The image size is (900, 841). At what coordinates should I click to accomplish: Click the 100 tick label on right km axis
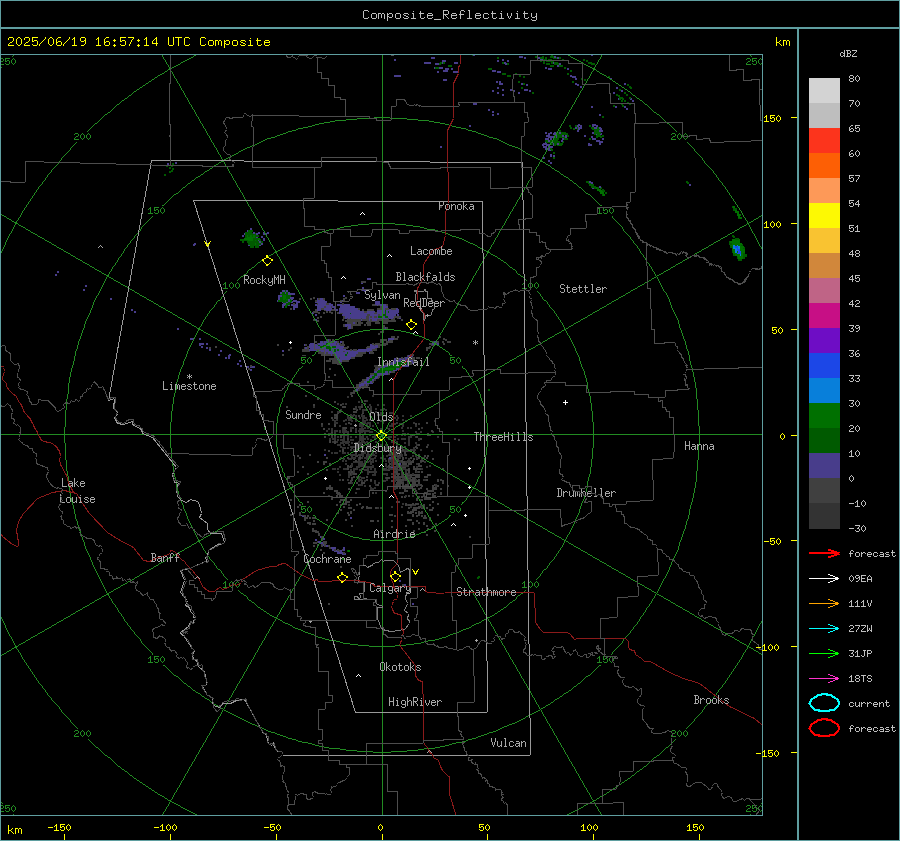773,224
